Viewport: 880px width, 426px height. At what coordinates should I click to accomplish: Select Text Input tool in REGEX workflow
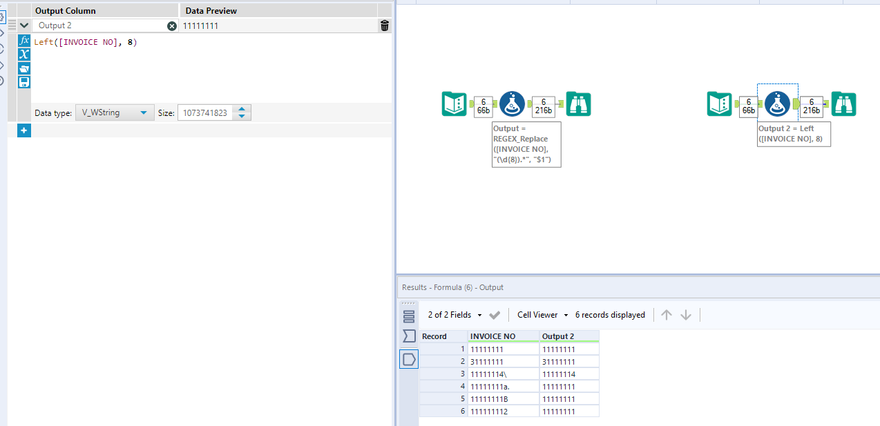[454, 104]
